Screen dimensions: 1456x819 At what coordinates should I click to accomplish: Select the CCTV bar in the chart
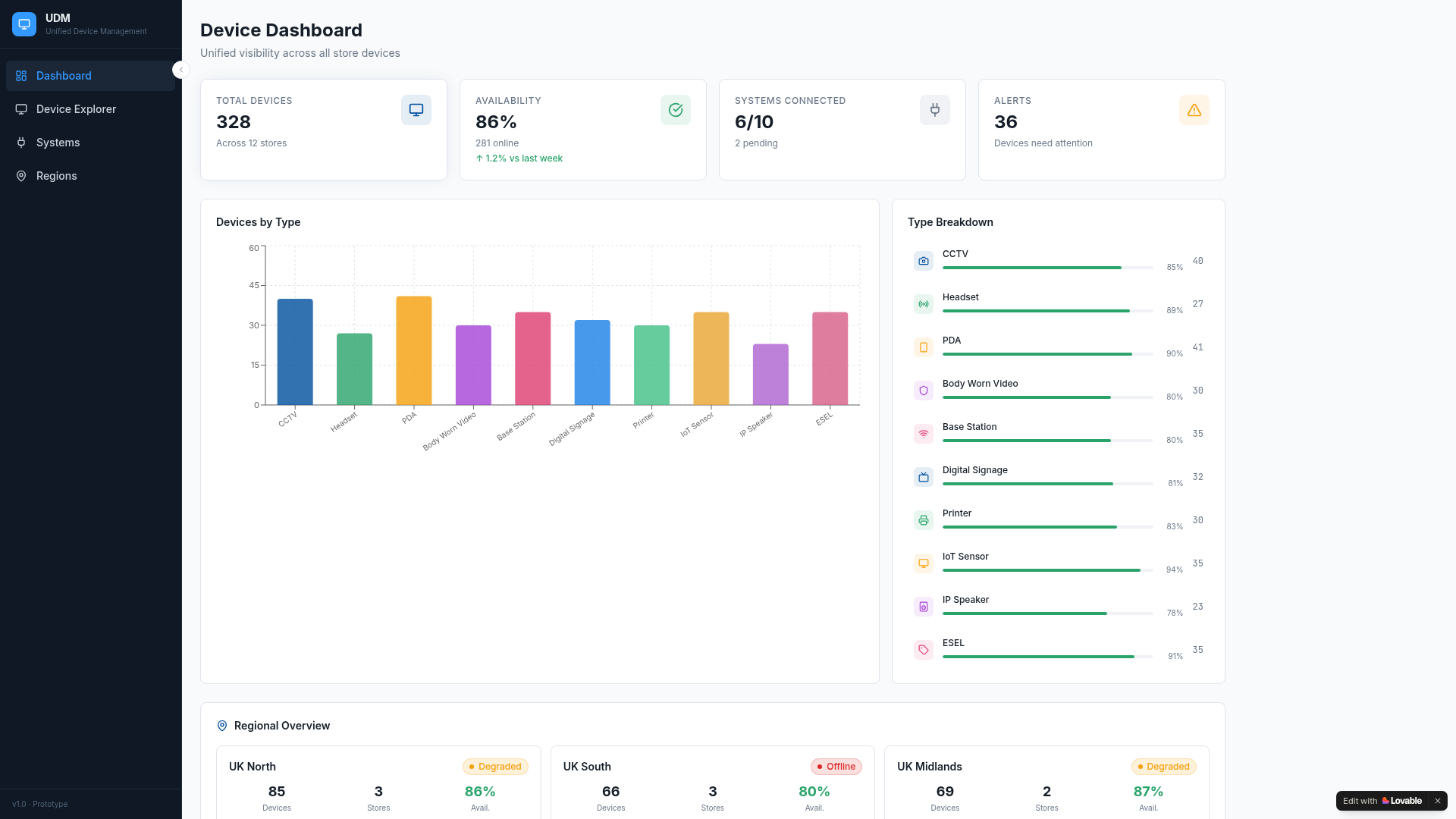point(295,352)
